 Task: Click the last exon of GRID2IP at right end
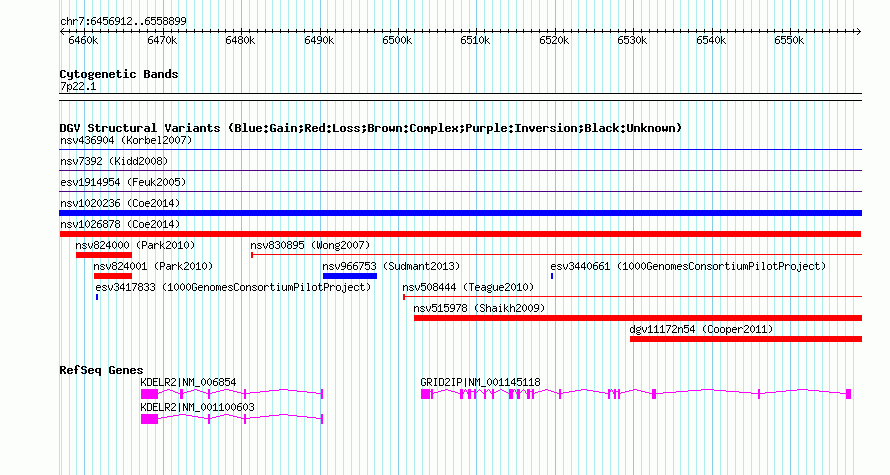849,394
